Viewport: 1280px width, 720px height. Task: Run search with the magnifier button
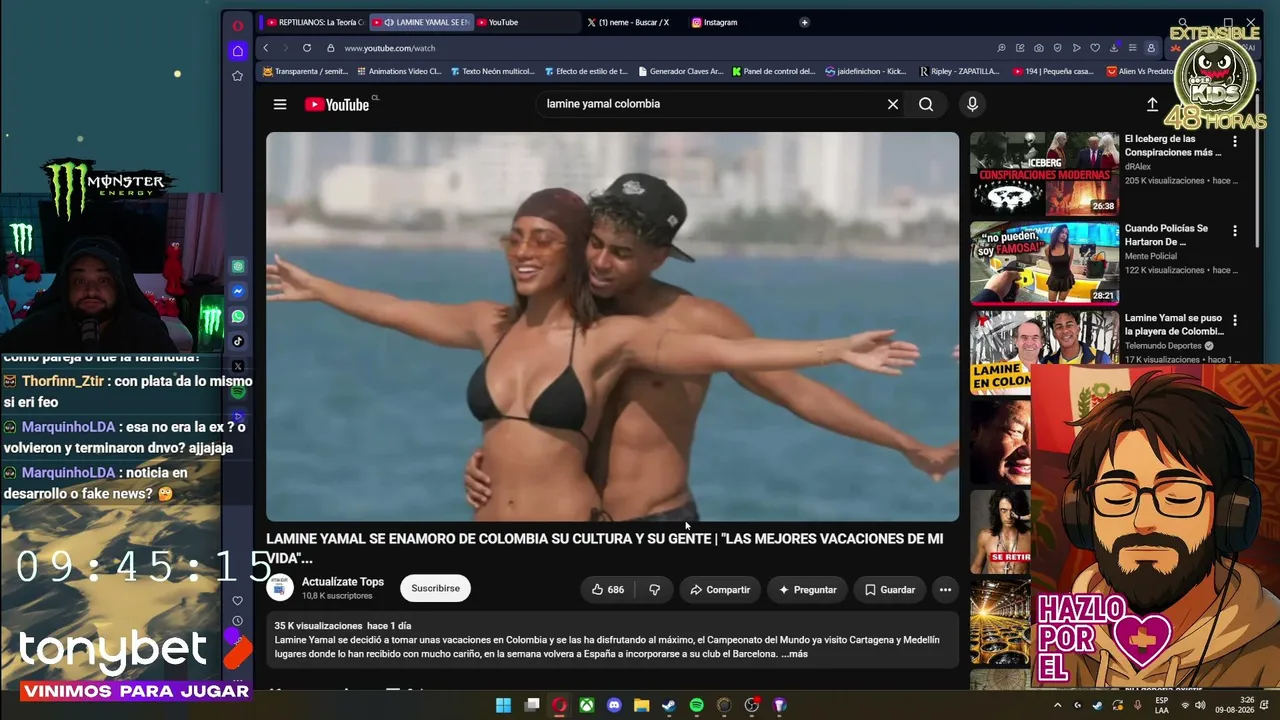click(x=926, y=104)
